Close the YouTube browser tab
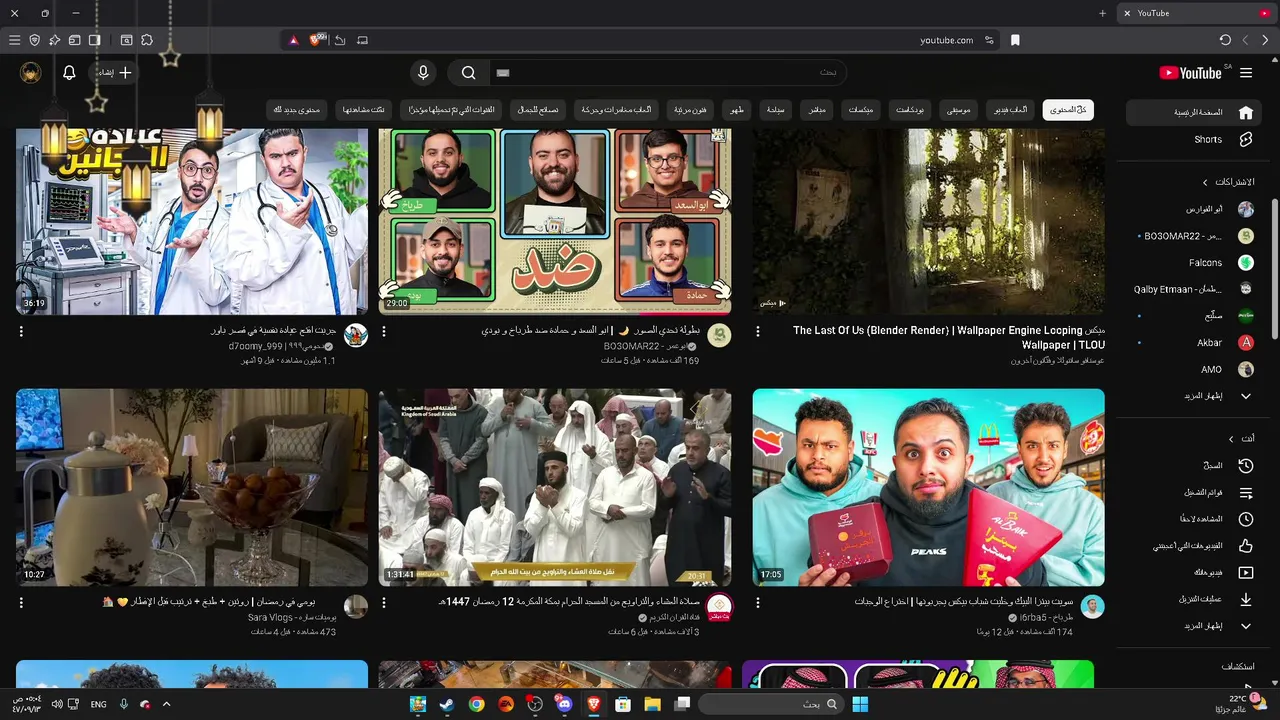1280x720 pixels. 1127,13
